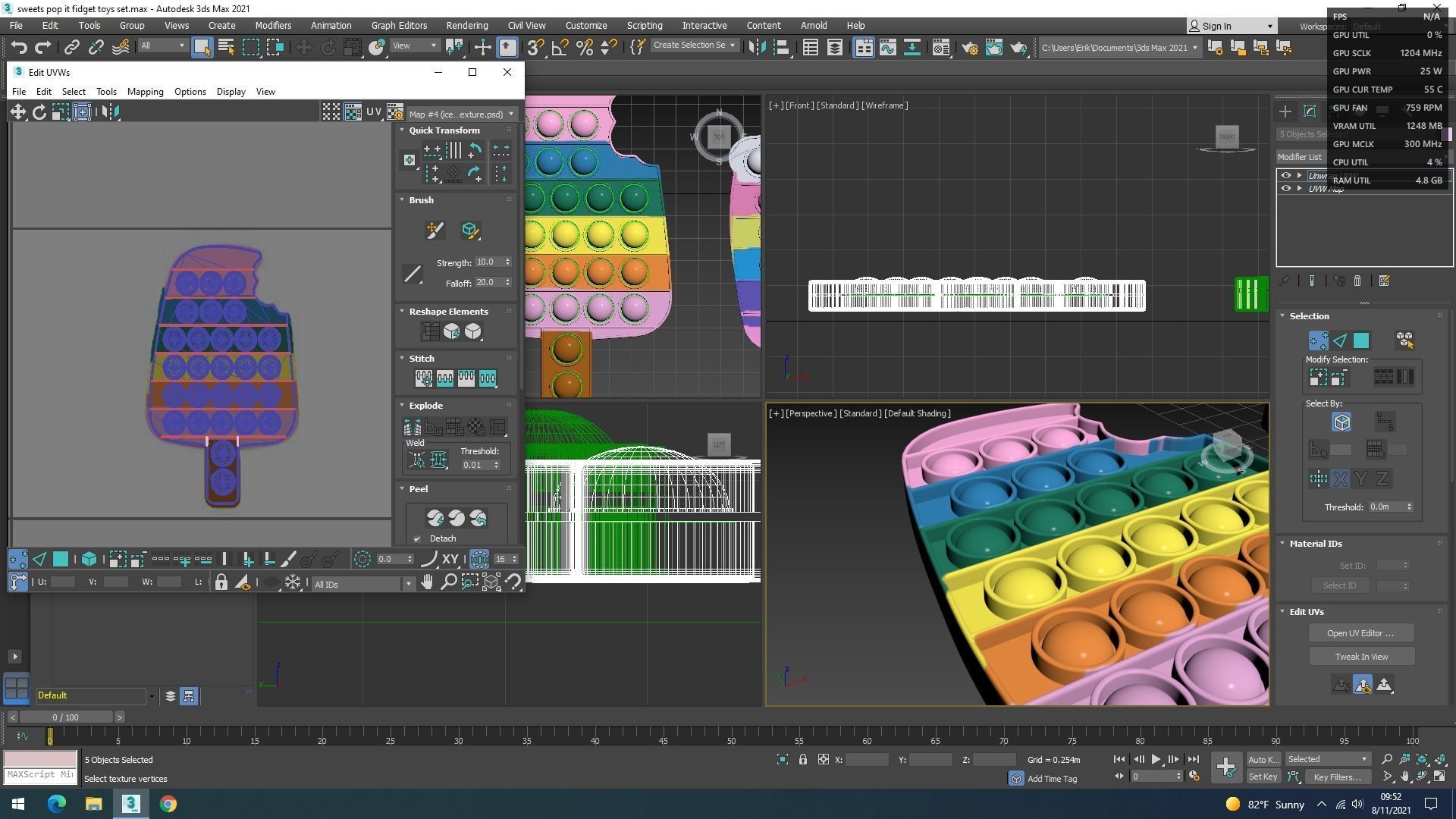Open the Modifiers menu
Screen dimensions: 1456x819
click(x=273, y=25)
